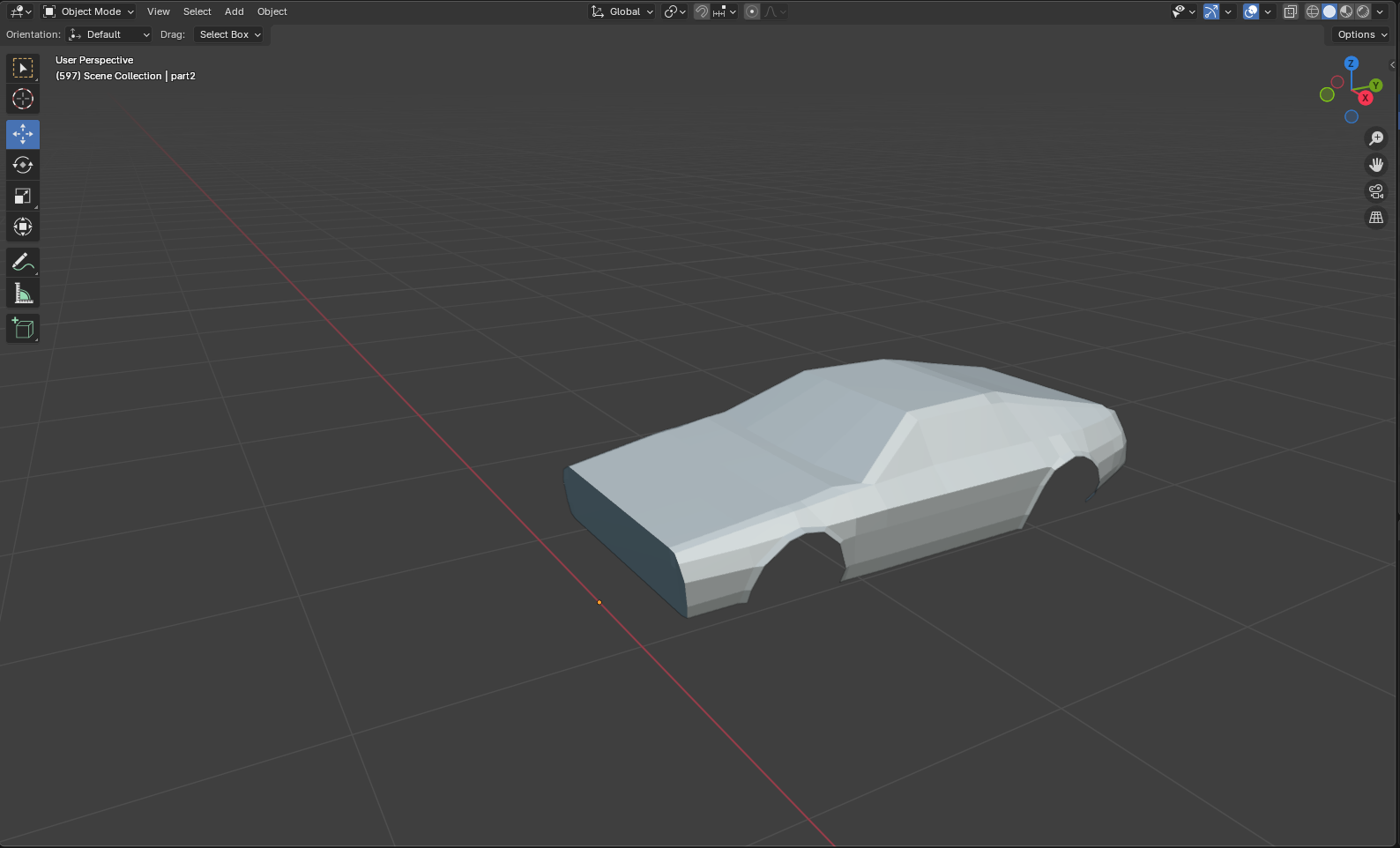The height and width of the screenshot is (848, 1400).
Task: Open the Drag Select Box dropdown
Action: (x=231, y=34)
